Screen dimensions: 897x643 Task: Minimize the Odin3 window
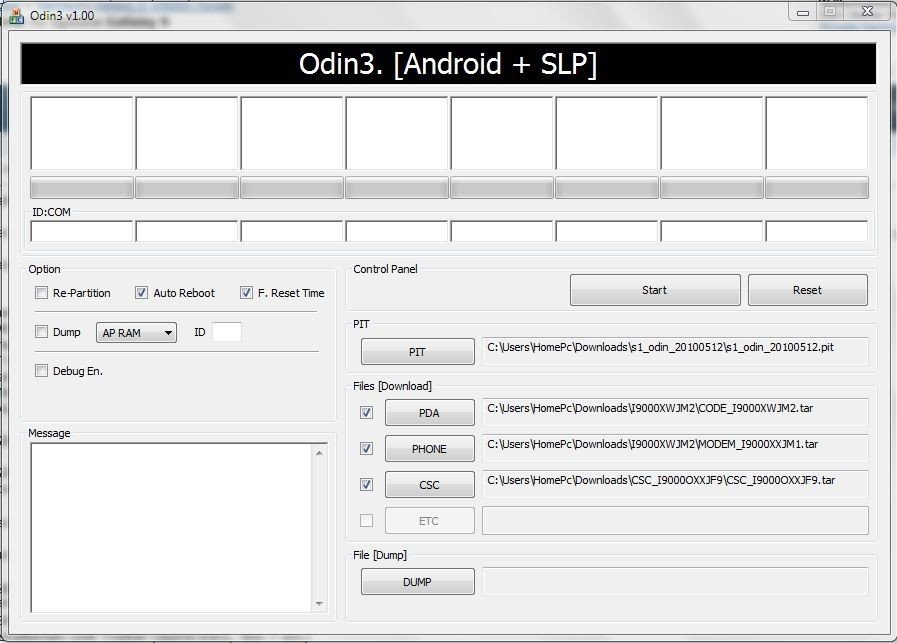point(803,12)
